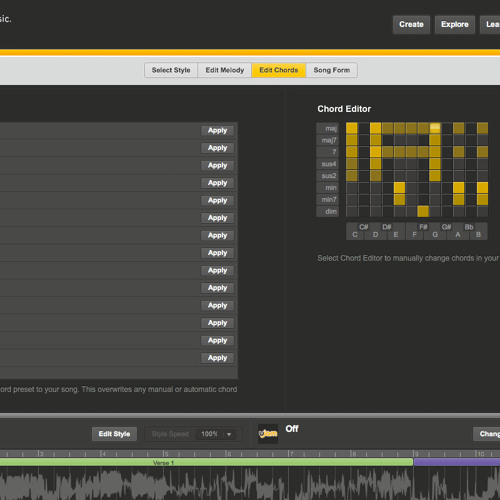Click the "Chord Editor" heading
Screen dimensions: 500x500
tap(344, 109)
